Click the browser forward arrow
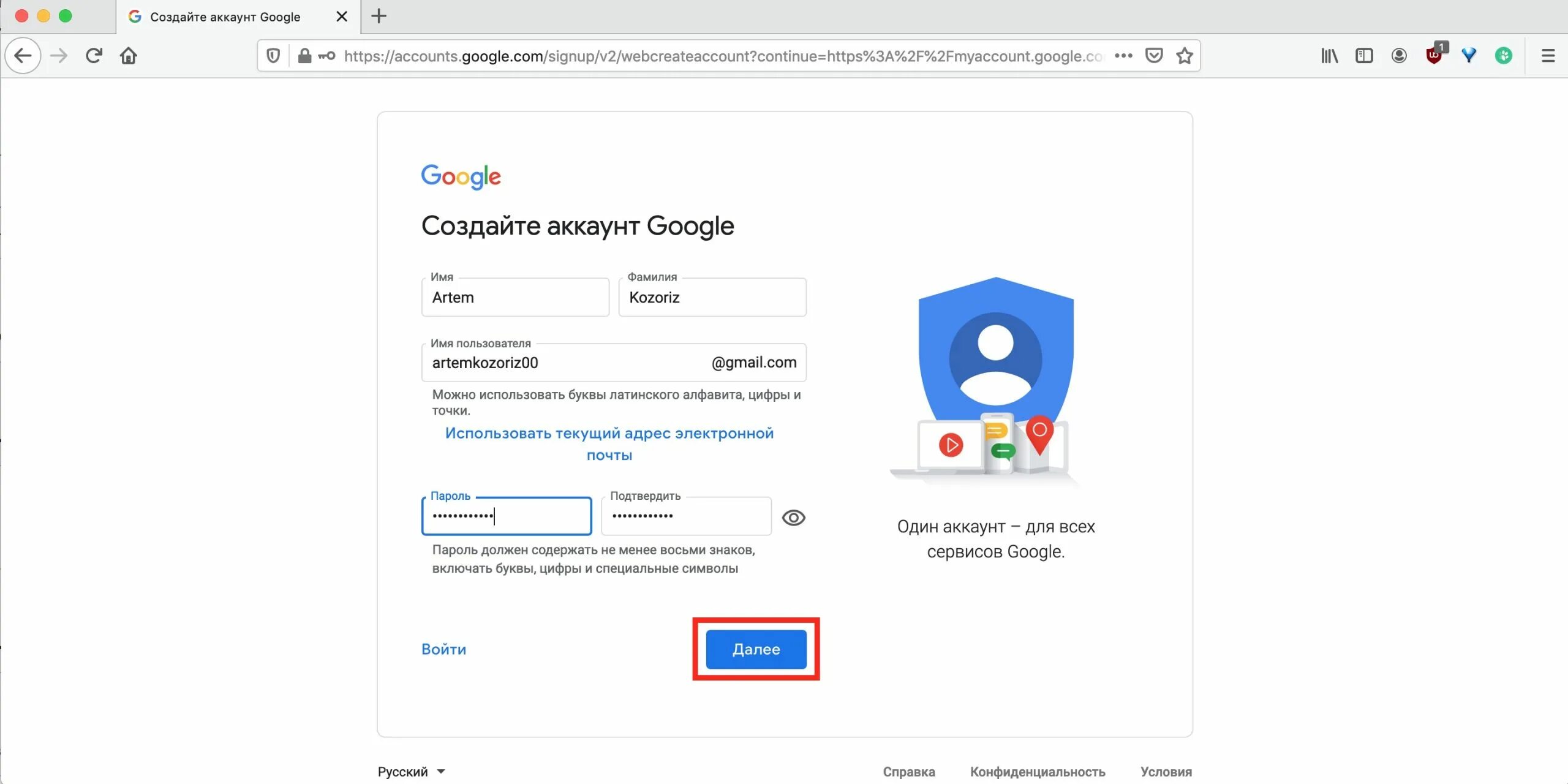 (59, 56)
